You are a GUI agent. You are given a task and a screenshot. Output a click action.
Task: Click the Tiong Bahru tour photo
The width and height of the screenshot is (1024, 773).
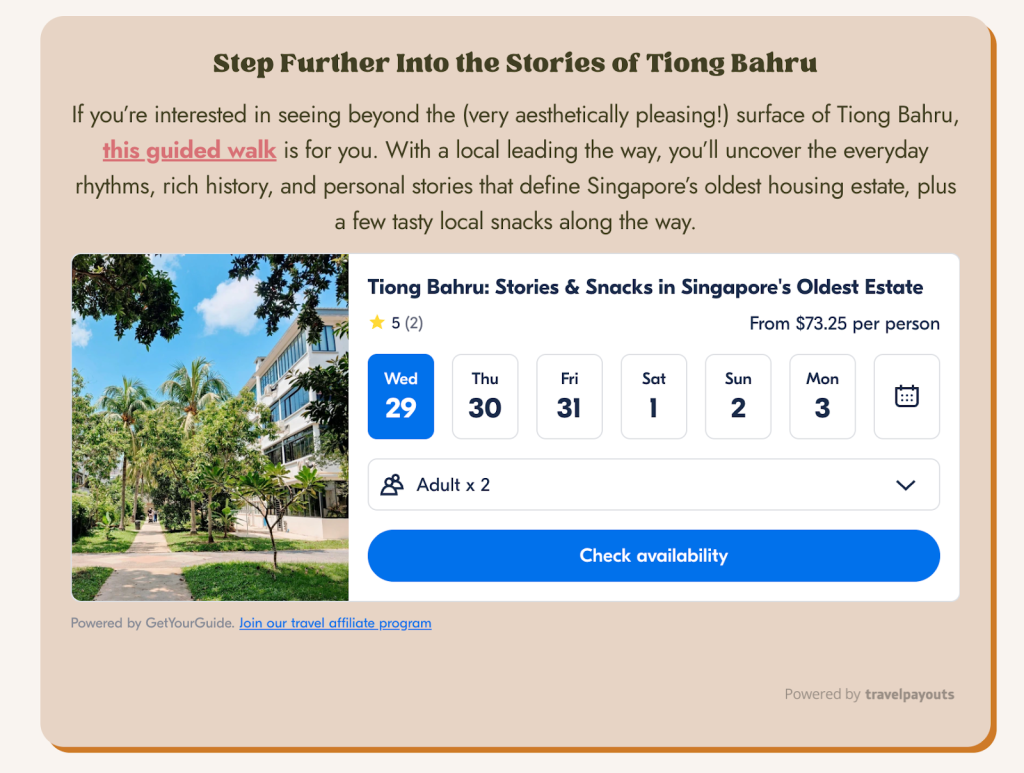tap(210, 427)
